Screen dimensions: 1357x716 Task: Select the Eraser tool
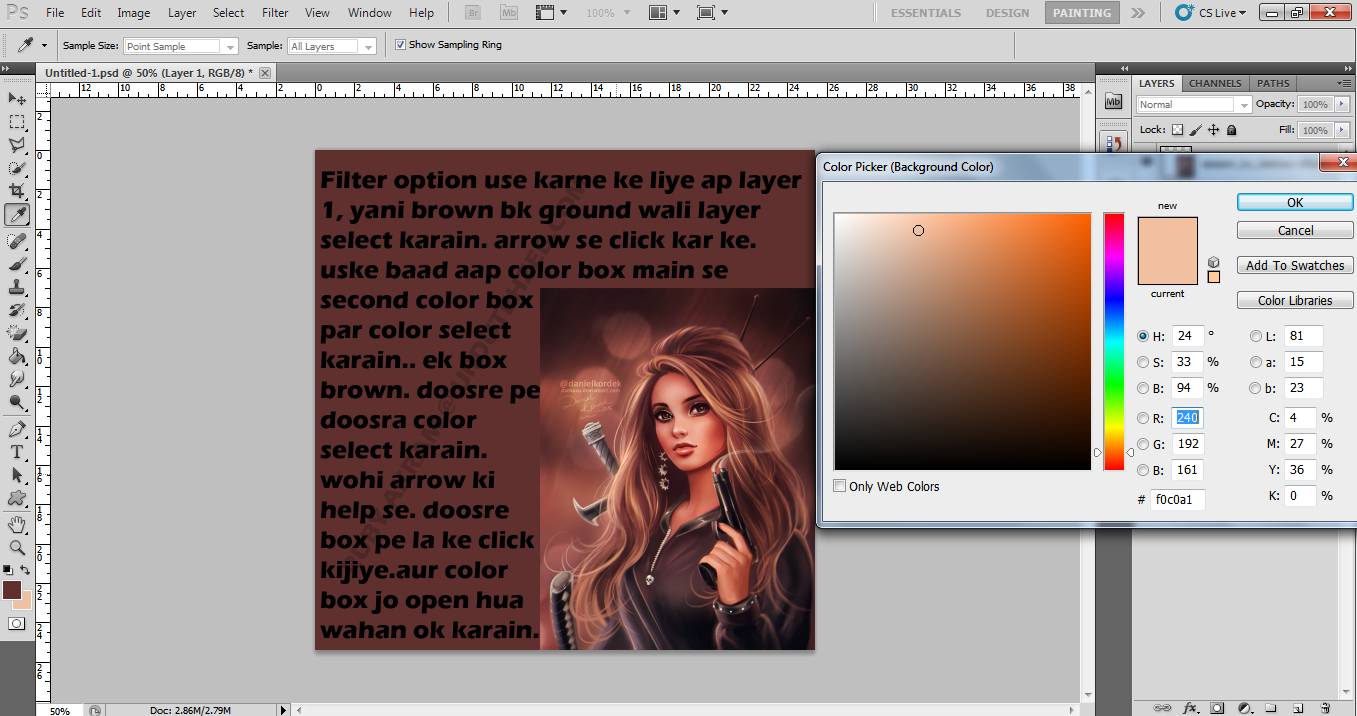(17, 333)
